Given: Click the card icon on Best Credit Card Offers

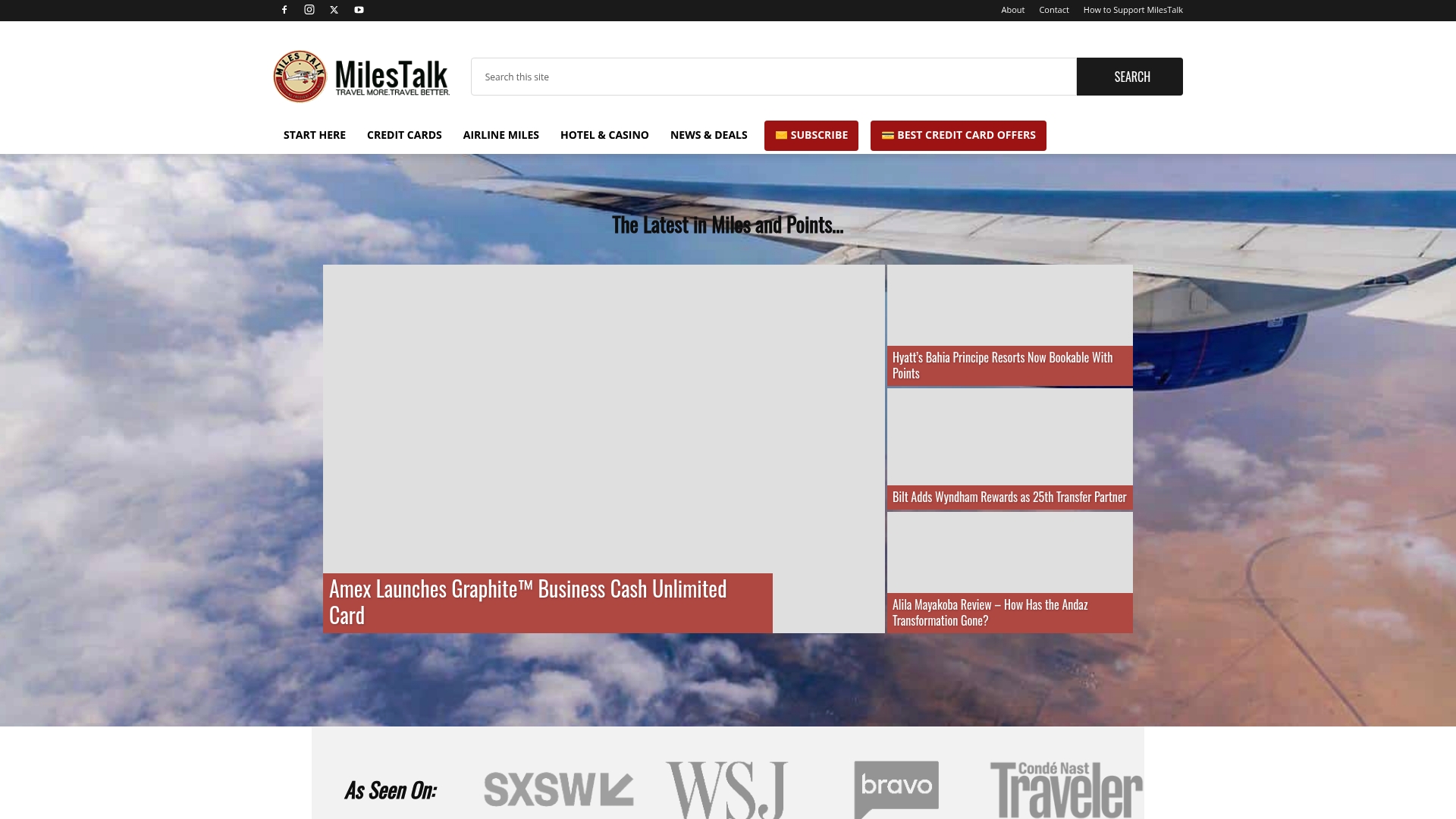Looking at the screenshot, I should point(887,135).
